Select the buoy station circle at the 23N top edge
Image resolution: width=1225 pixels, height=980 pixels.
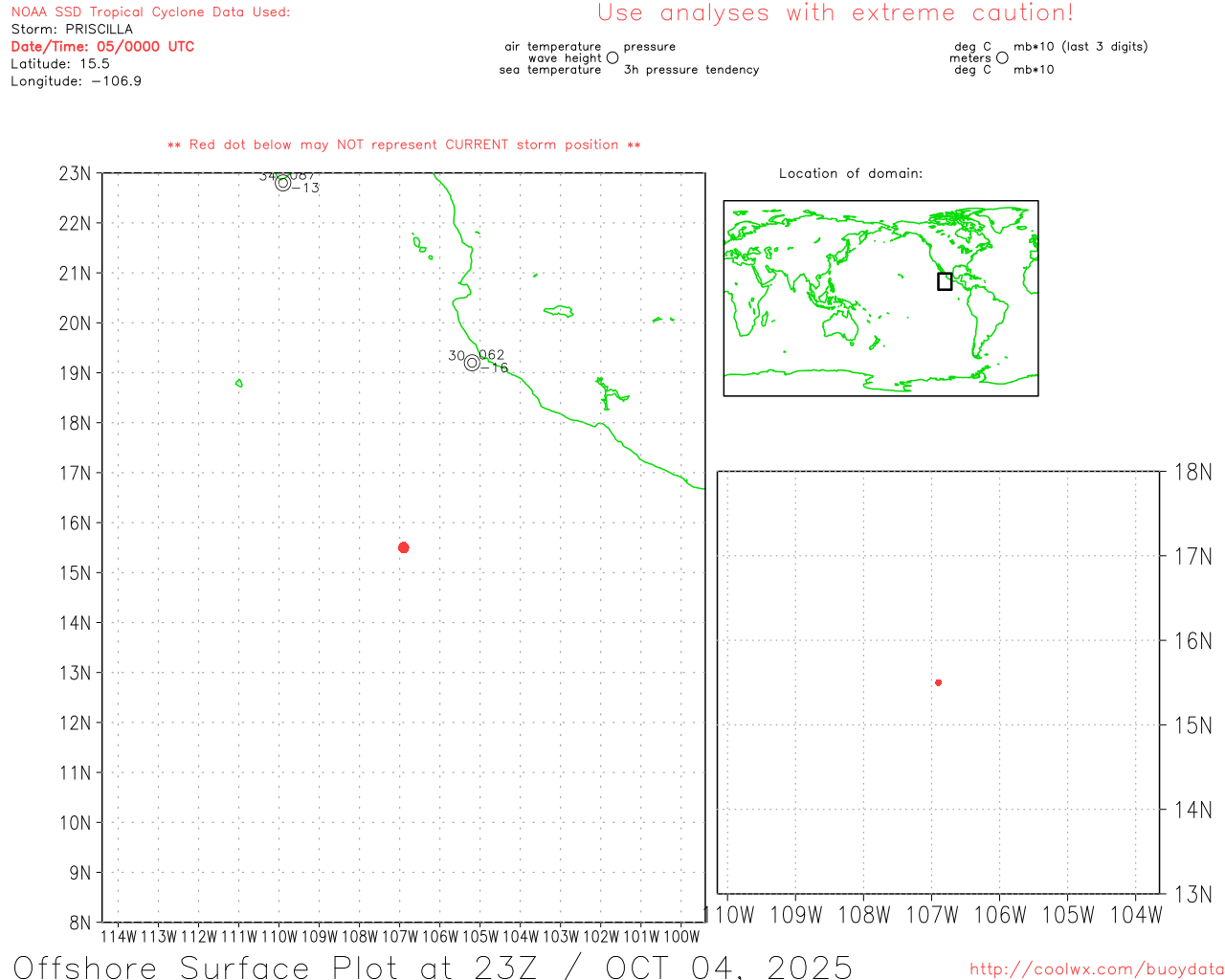tap(282, 183)
